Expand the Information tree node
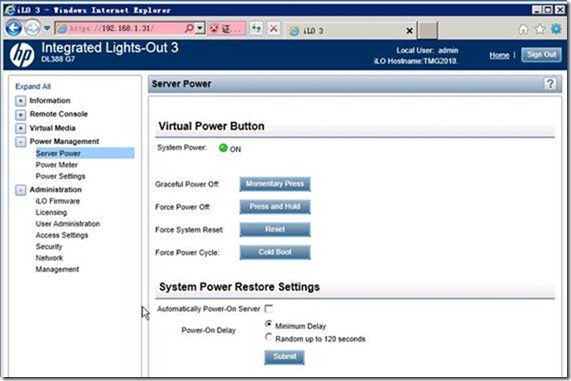The height and width of the screenshot is (381, 571). click(x=20, y=101)
